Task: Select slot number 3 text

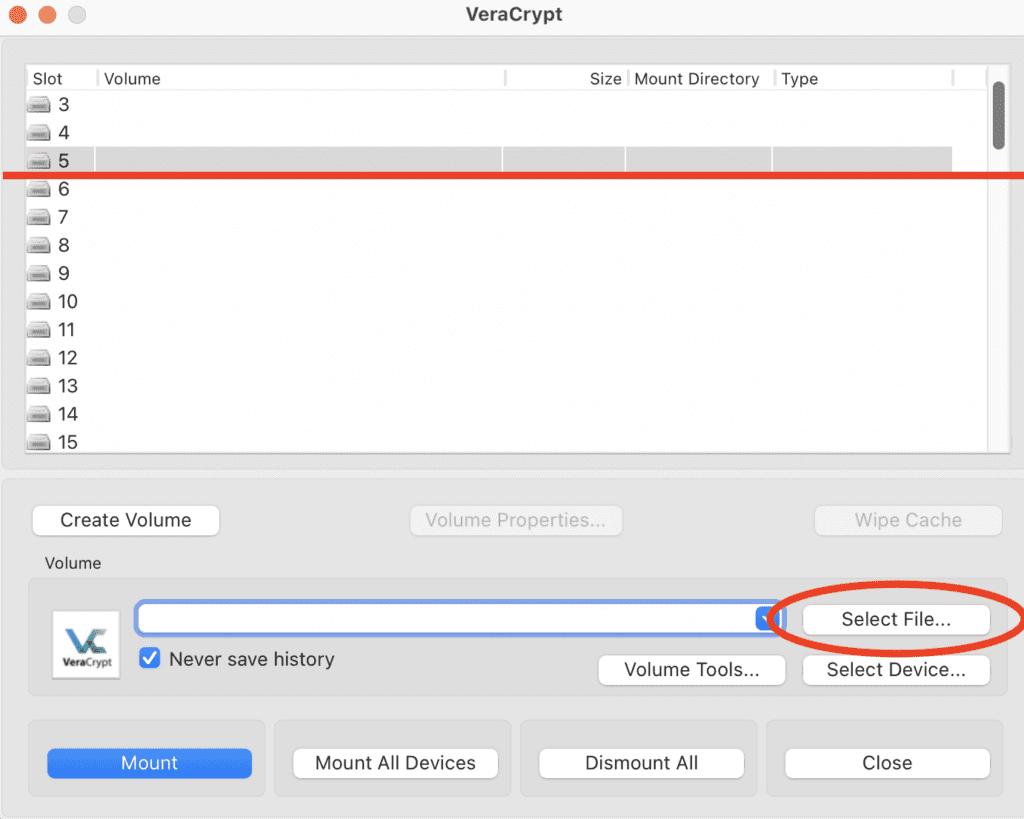Action: [63, 104]
